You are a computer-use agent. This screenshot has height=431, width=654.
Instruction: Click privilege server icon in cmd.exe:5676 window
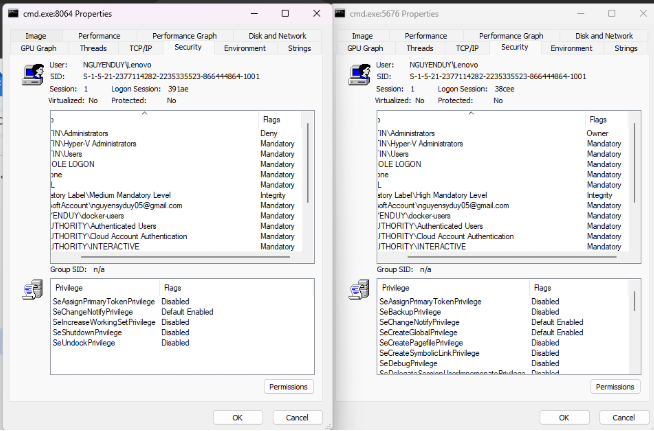(359, 290)
